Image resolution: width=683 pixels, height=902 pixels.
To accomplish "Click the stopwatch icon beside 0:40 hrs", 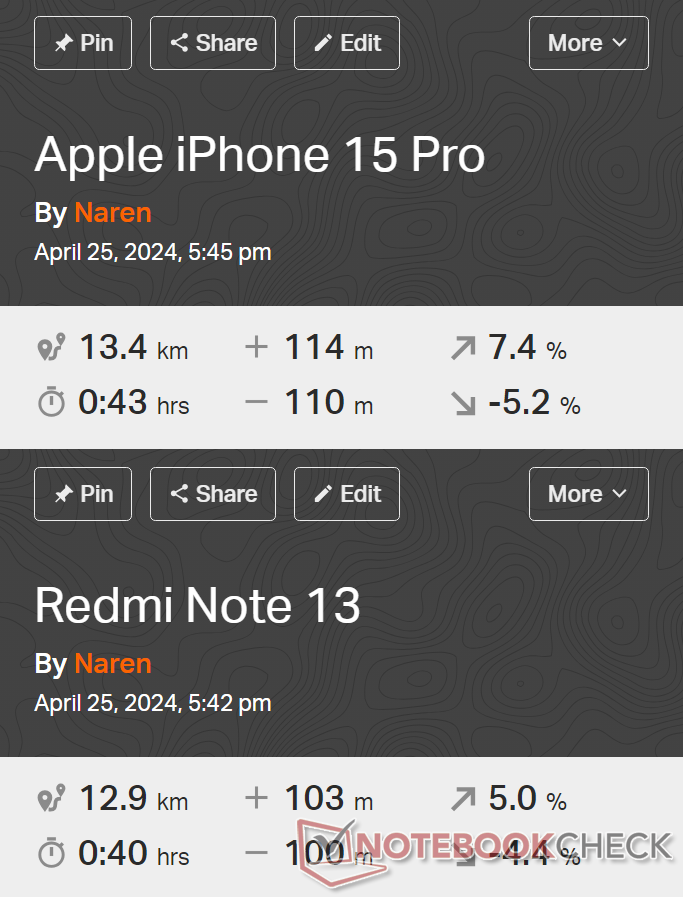I will pos(51,853).
